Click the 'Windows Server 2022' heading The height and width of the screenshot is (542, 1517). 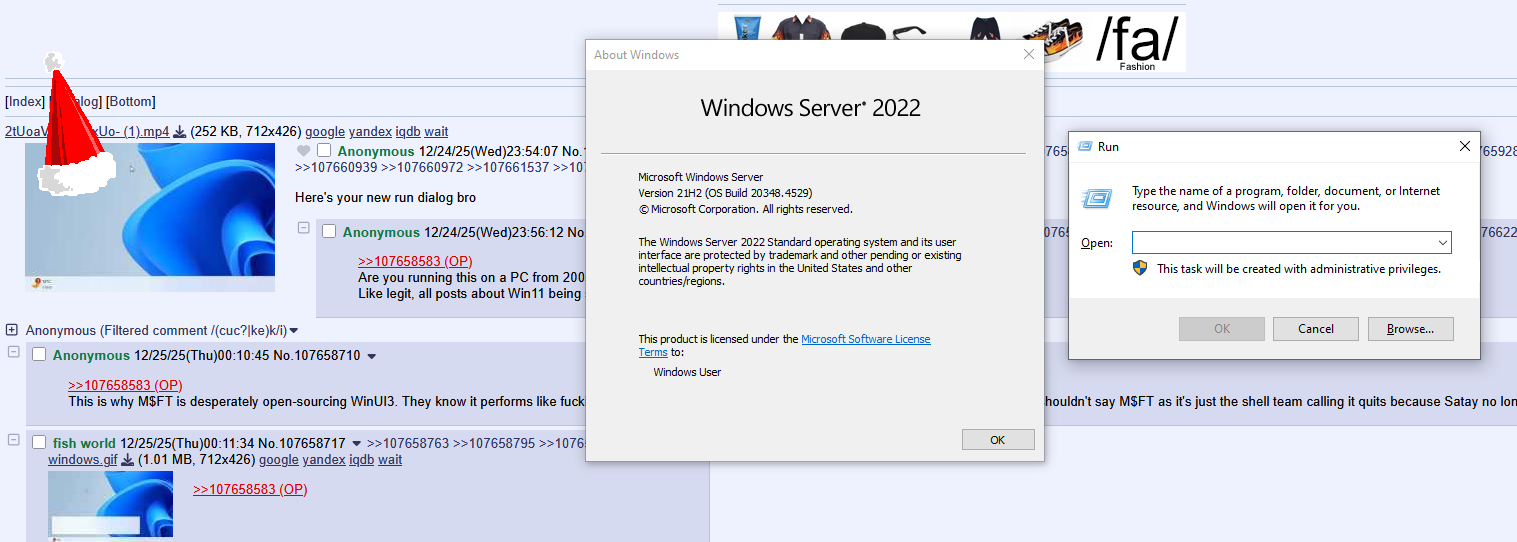[x=810, y=108]
